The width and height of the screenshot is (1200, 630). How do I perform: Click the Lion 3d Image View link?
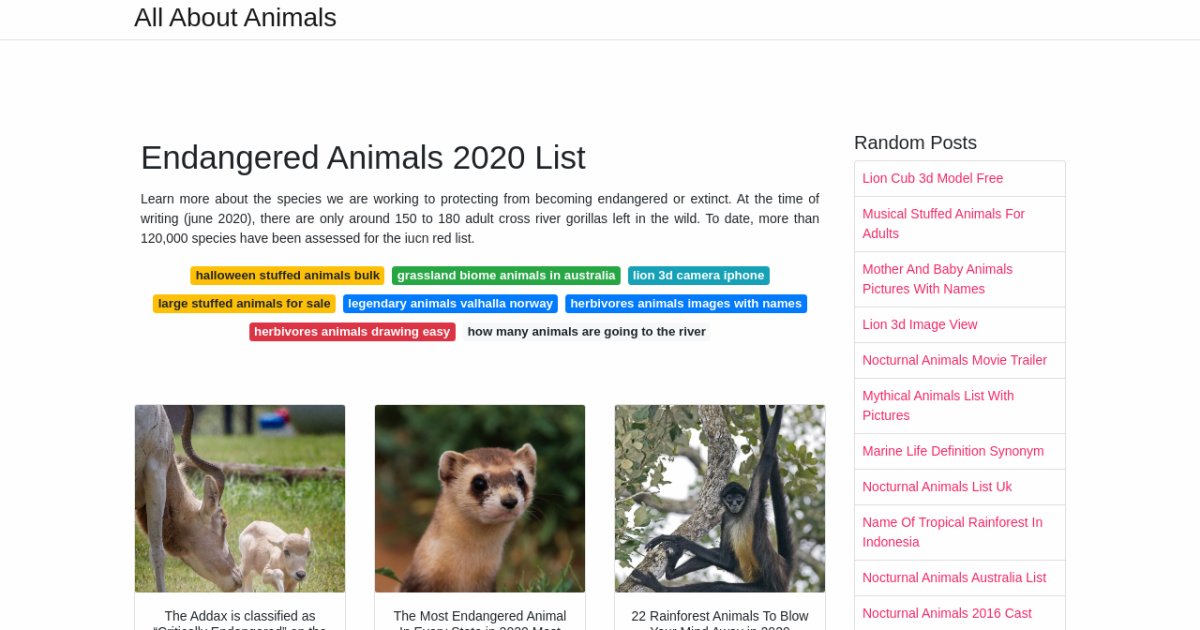click(x=920, y=324)
